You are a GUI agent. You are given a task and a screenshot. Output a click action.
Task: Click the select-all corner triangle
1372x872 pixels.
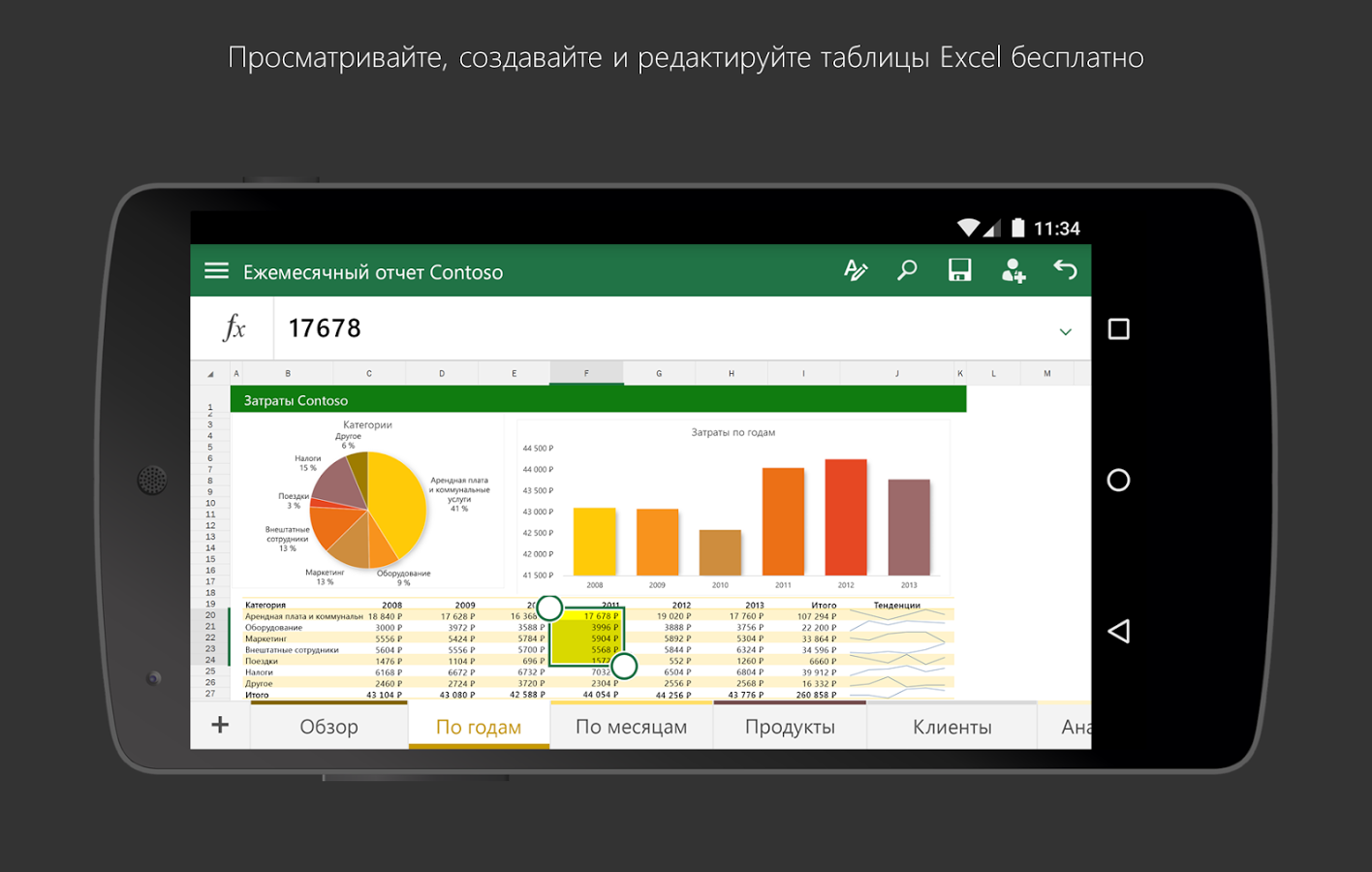coord(210,374)
